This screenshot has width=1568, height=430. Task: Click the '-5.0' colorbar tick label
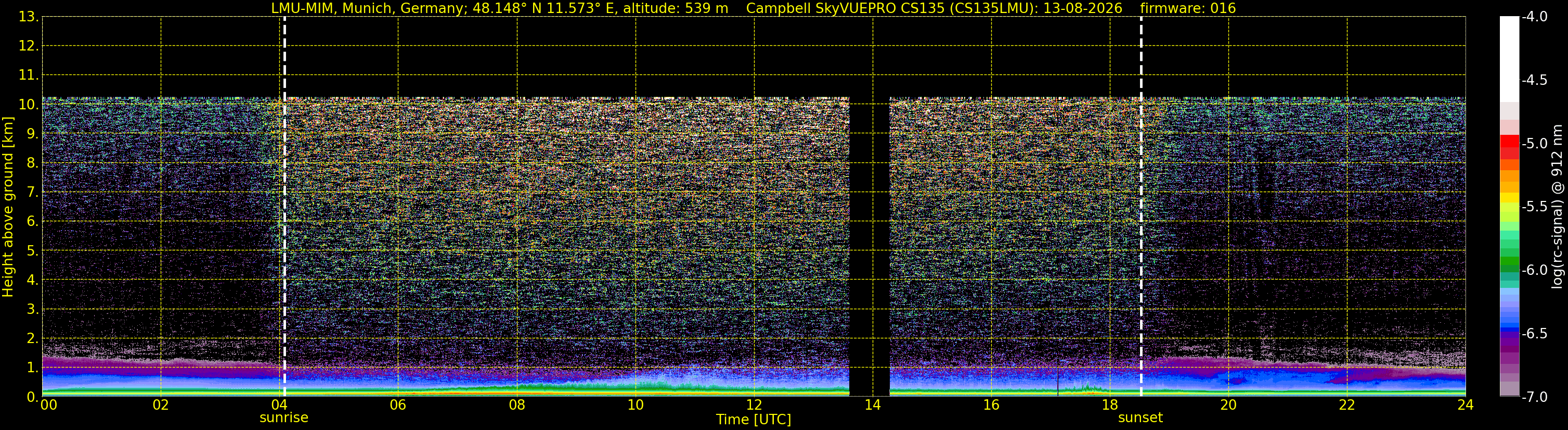(1534, 144)
